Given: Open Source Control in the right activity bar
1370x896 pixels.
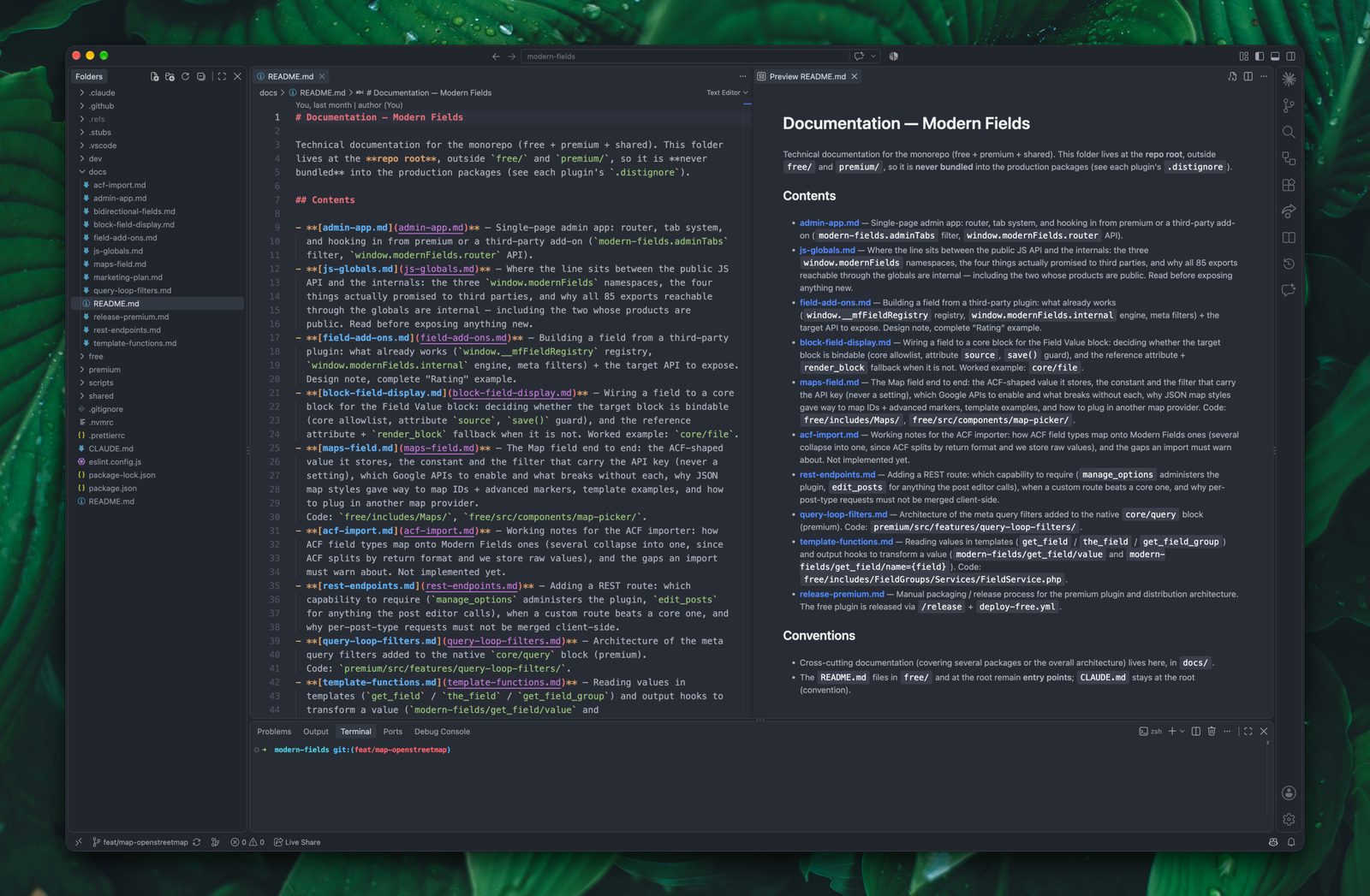Looking at the screenshot, I should tap(1289, 105).
